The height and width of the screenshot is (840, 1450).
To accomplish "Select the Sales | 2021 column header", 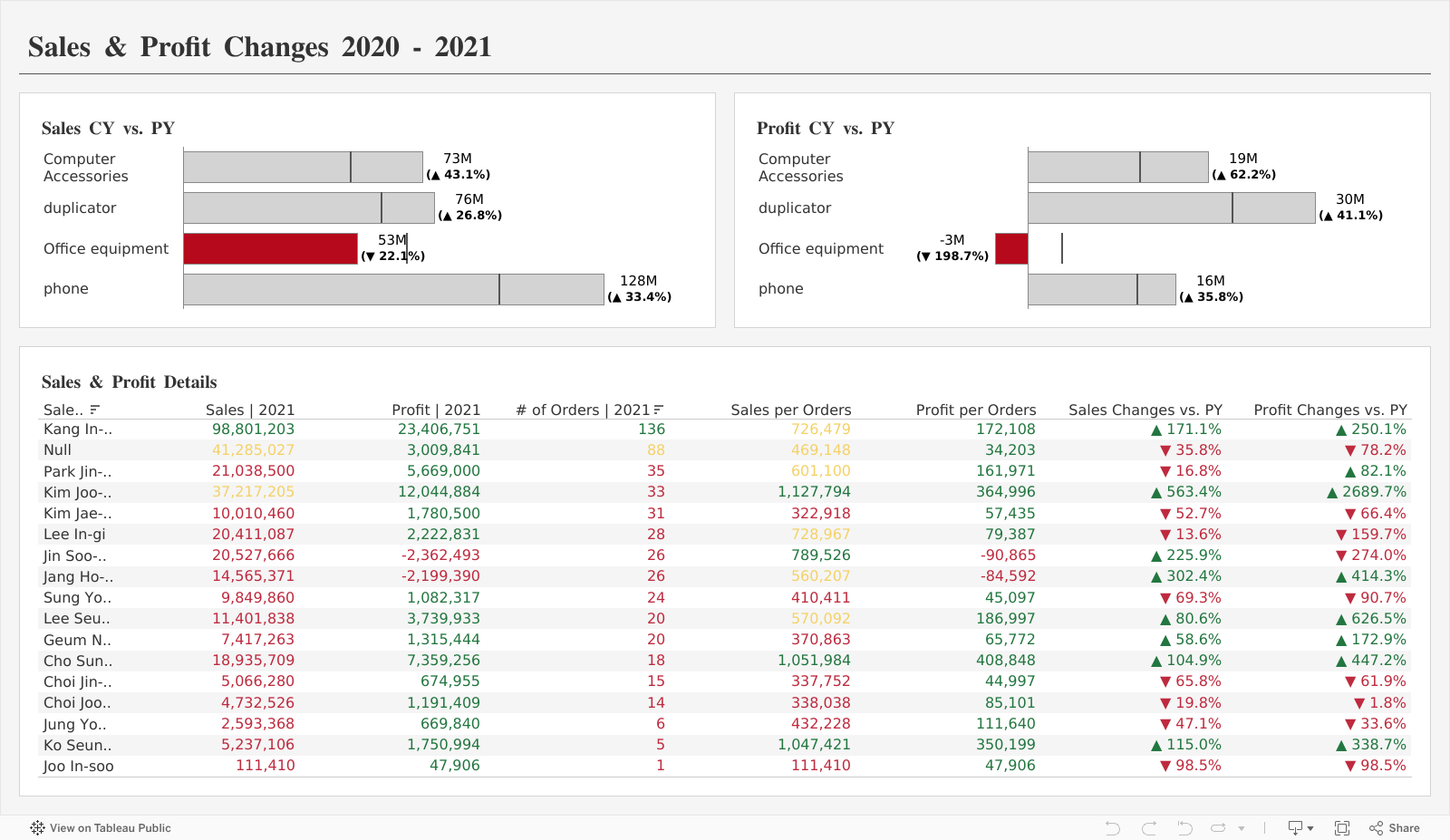I will pyautogui.click(x=249, y=410).
